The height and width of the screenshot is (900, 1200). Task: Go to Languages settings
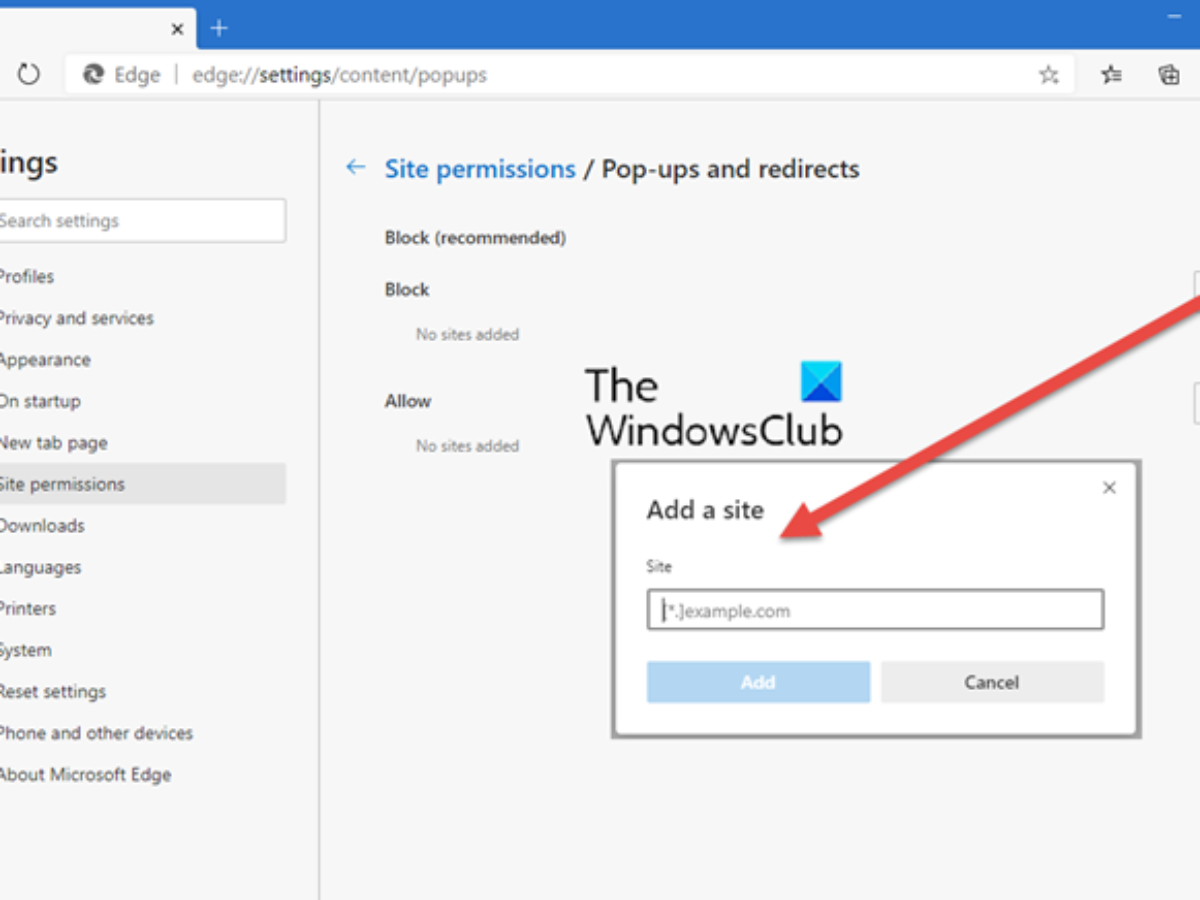(x=40, y=567)
